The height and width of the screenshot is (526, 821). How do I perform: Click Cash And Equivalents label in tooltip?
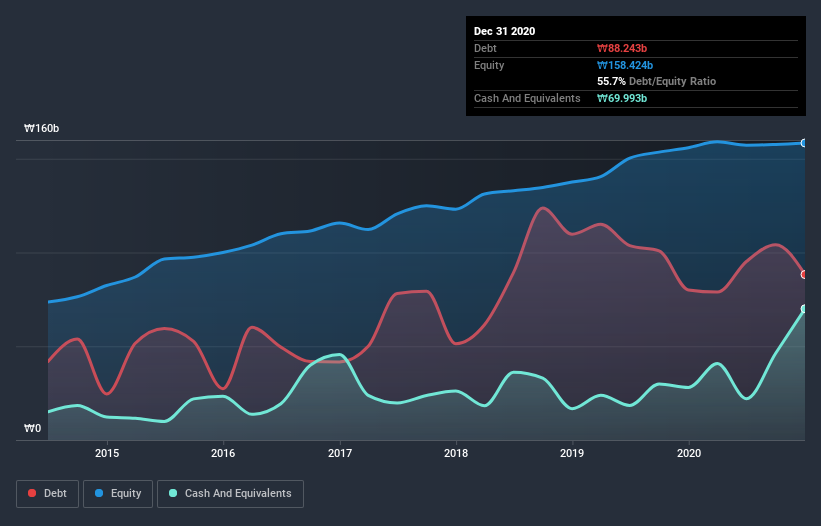527,98
